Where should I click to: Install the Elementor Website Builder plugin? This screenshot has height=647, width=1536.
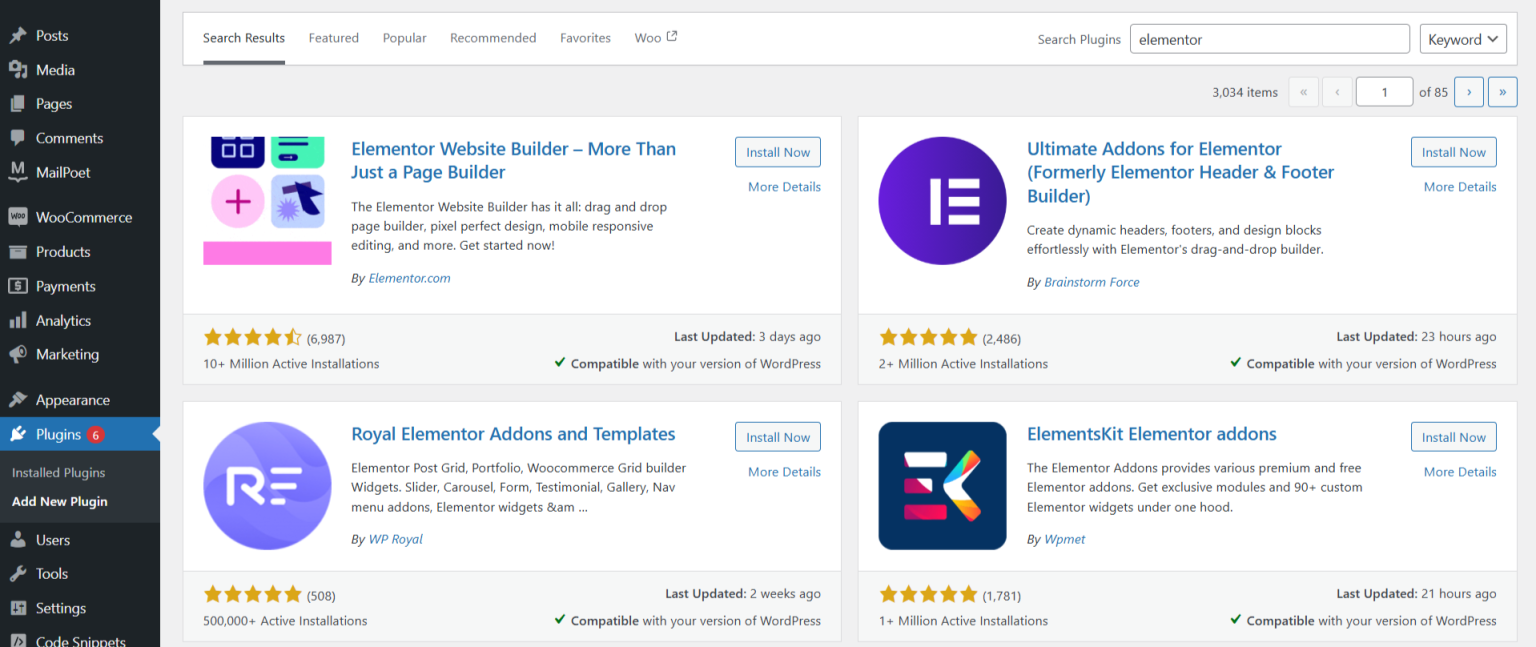click(777, 151)
